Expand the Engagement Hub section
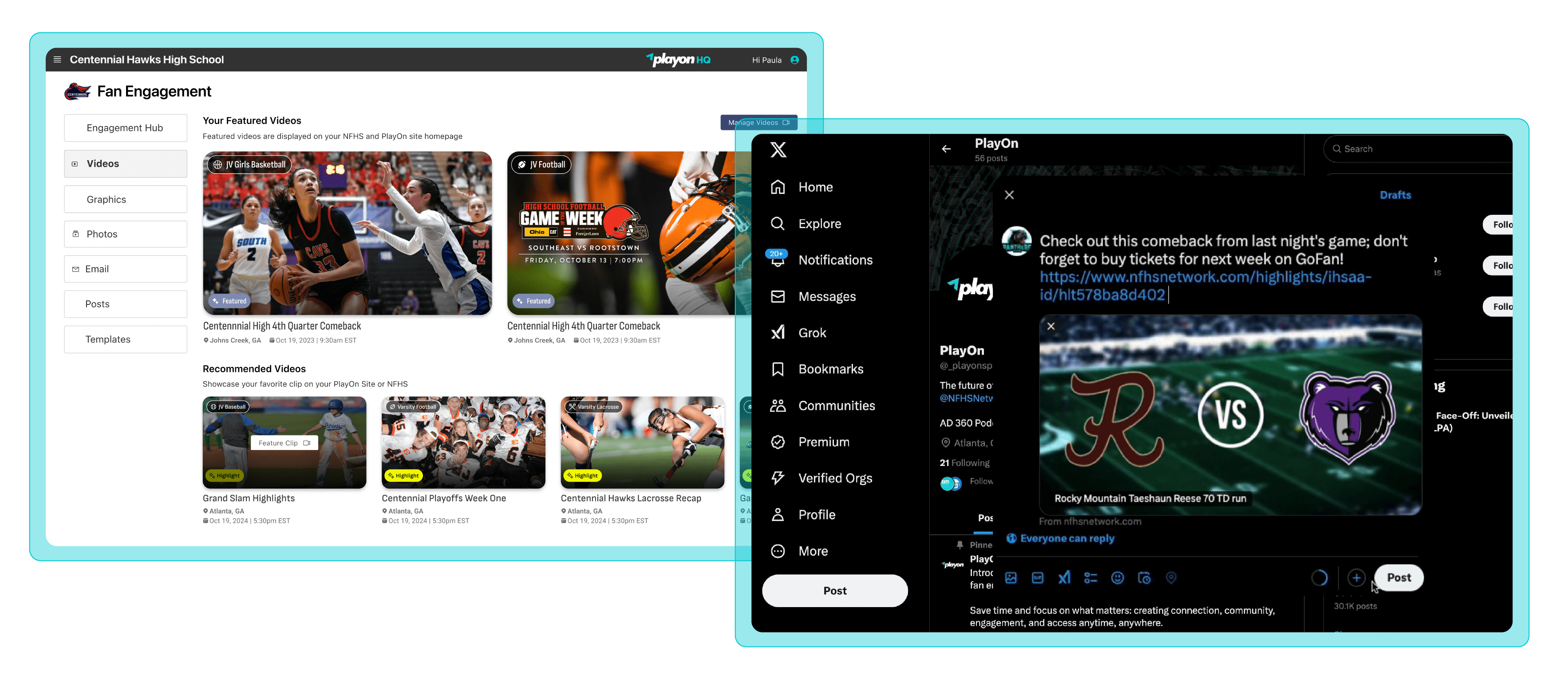Screen dimensions: 1568x675 pyautogui.click(x=125, y=127)
